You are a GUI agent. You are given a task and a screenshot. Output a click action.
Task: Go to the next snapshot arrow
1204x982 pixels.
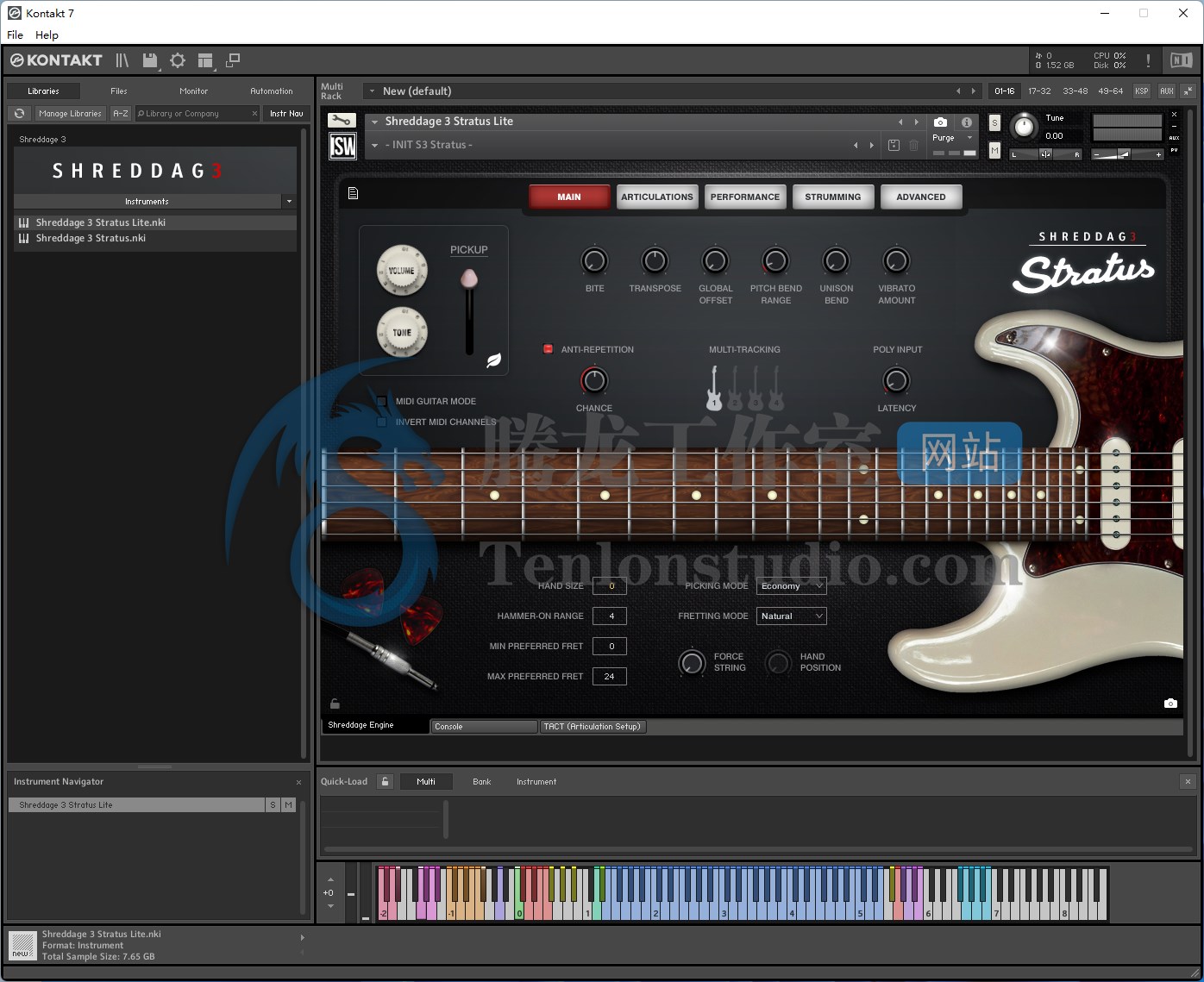click(872, 145)
